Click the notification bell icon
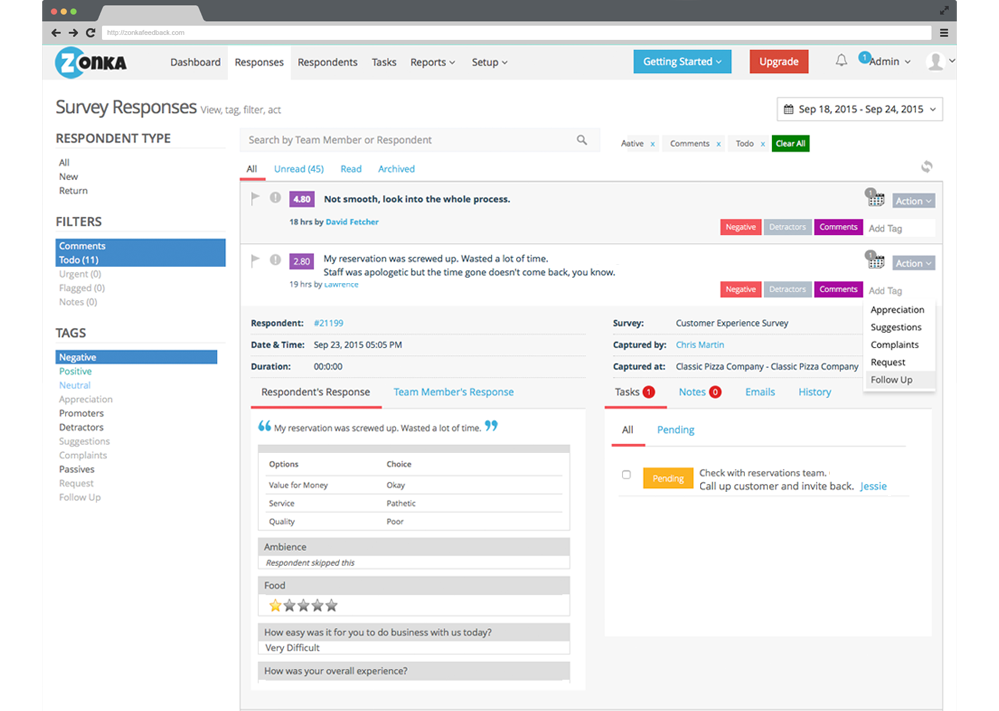 [841, 61]
